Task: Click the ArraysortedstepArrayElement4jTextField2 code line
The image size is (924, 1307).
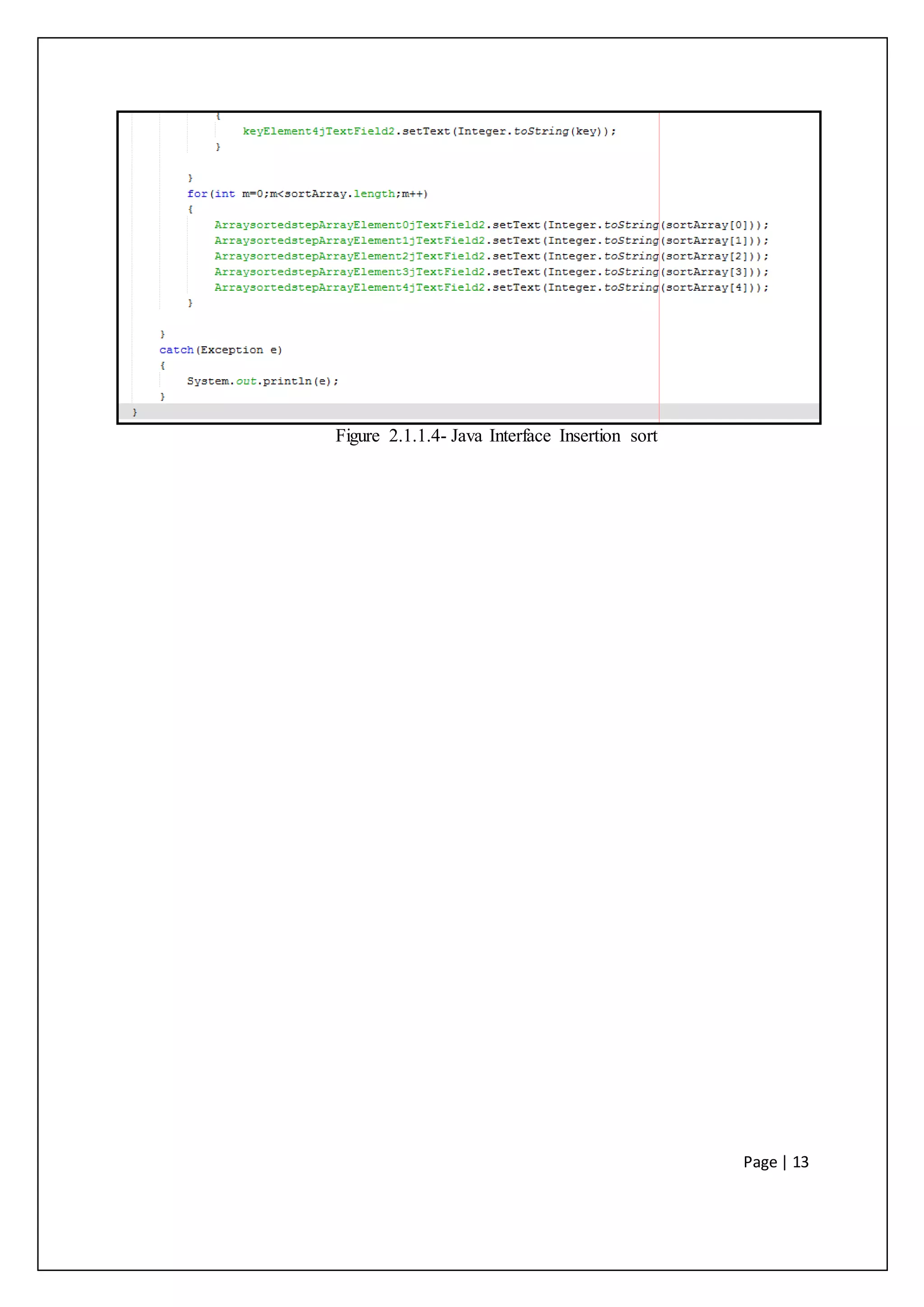Action: point(491,288)
